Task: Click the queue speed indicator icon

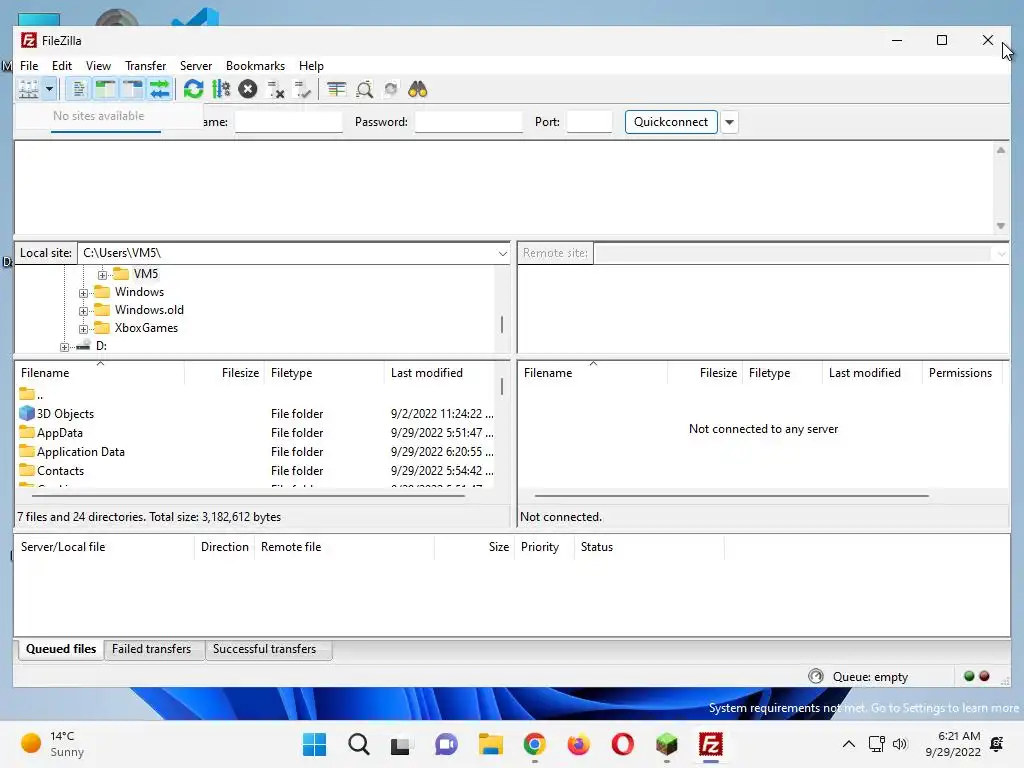Action: [816, 677]
